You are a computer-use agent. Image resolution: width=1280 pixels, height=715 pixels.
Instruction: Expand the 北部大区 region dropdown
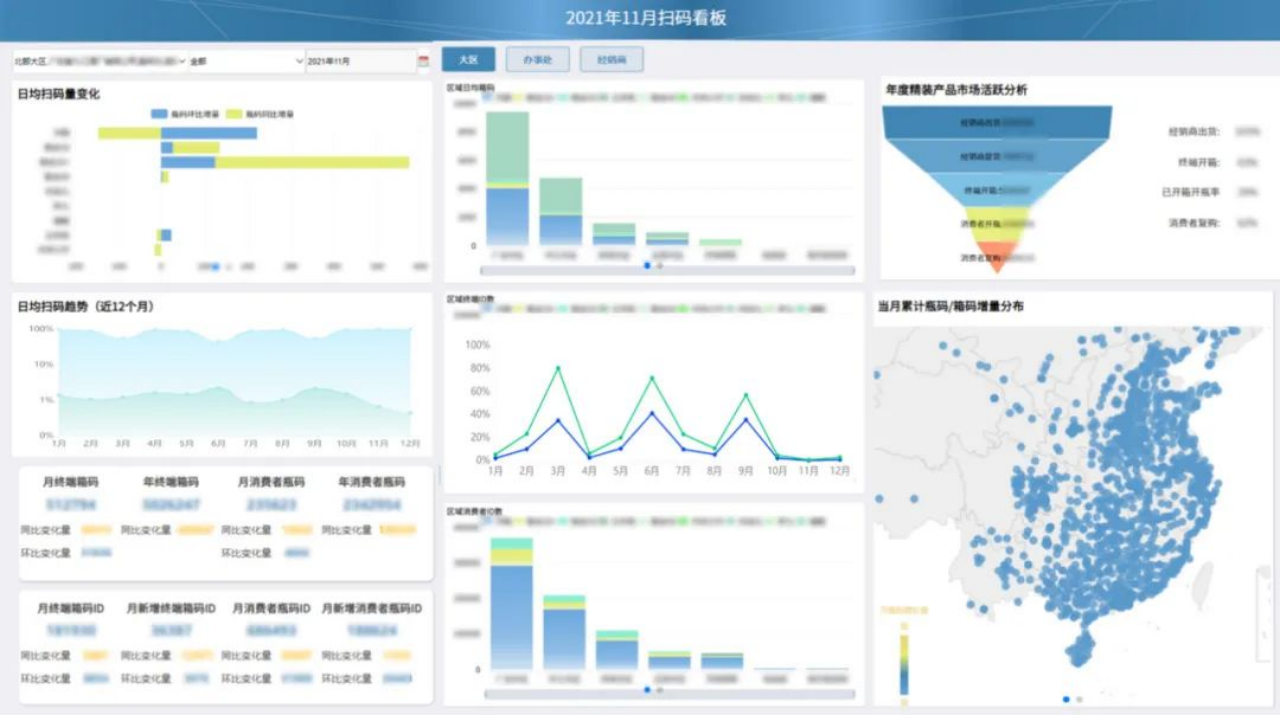pyautogui.click(x=99, y=61)
